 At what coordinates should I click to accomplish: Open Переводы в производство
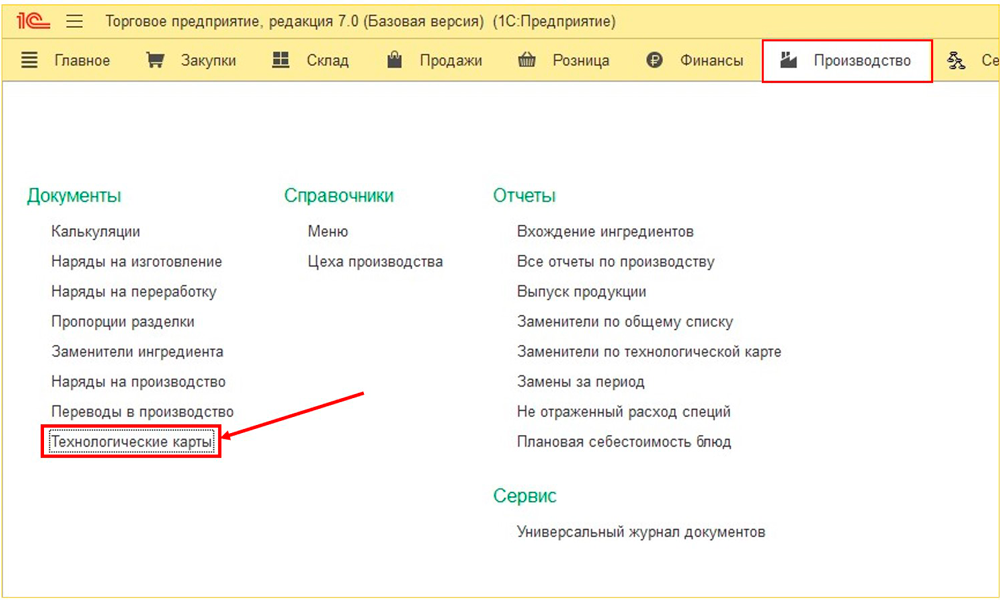142,412
